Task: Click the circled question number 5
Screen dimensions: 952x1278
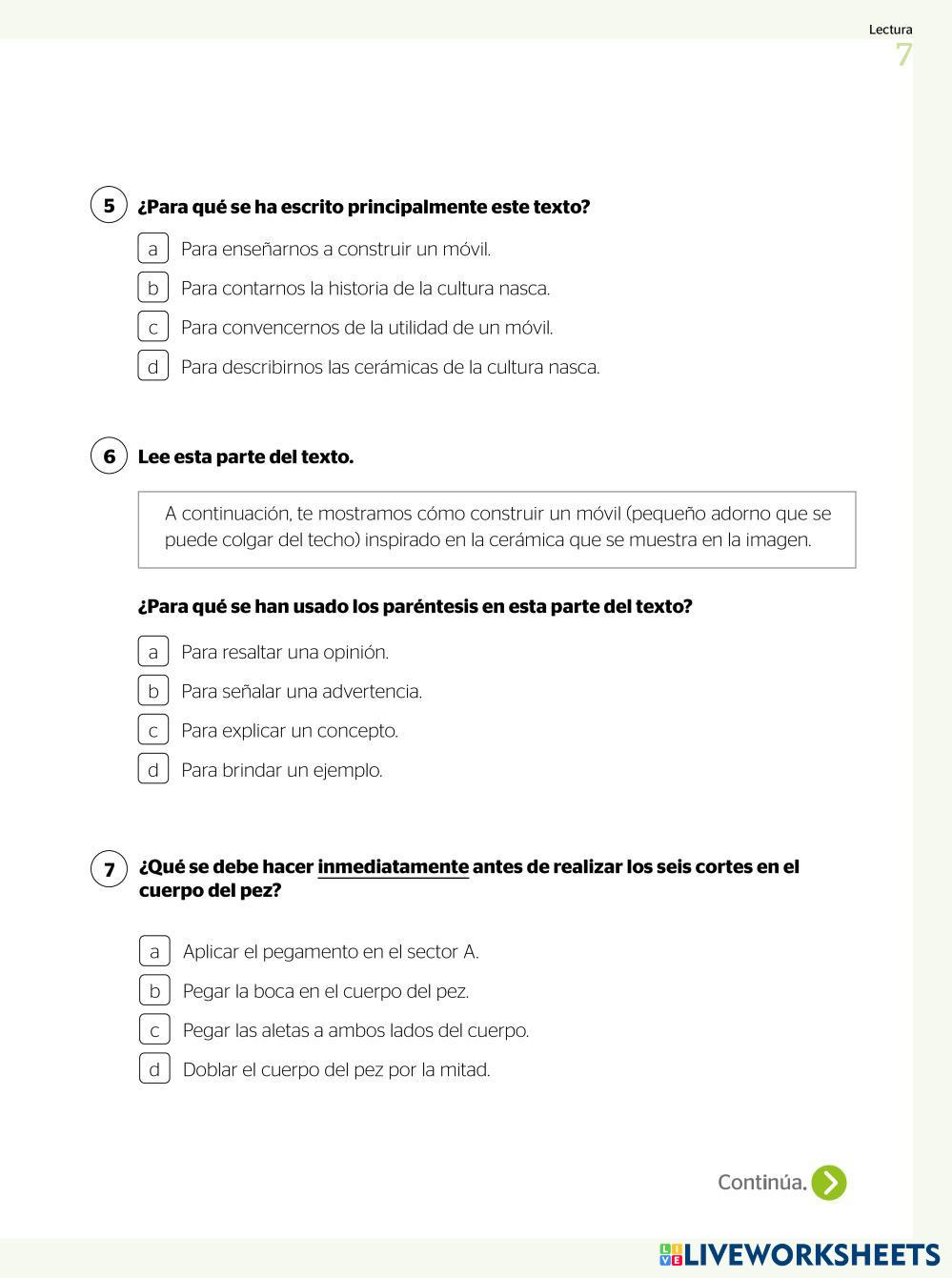Action: pyautogui.click(x=110, y=205)
